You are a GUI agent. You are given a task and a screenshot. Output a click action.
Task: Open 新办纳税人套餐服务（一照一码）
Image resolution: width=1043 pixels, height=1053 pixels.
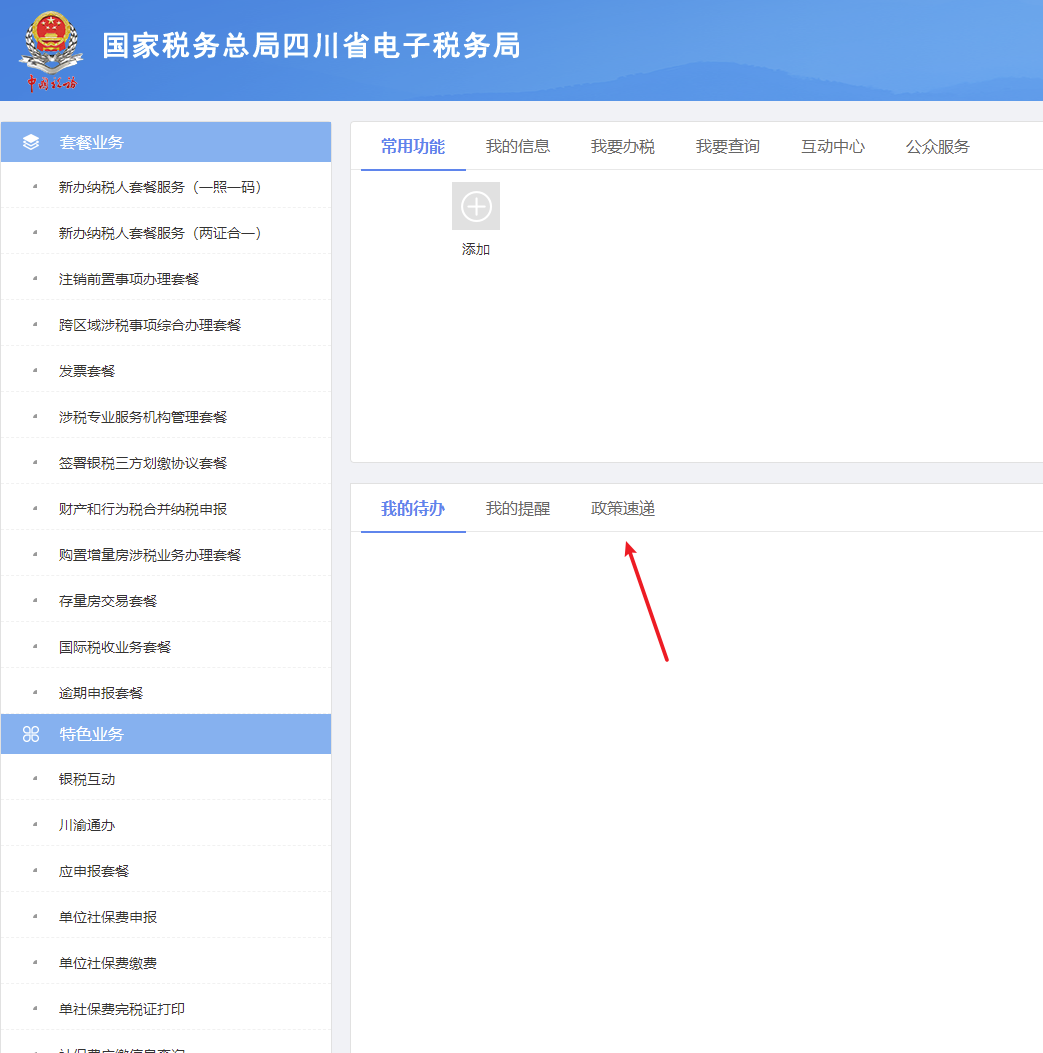(x=166, y=187)
